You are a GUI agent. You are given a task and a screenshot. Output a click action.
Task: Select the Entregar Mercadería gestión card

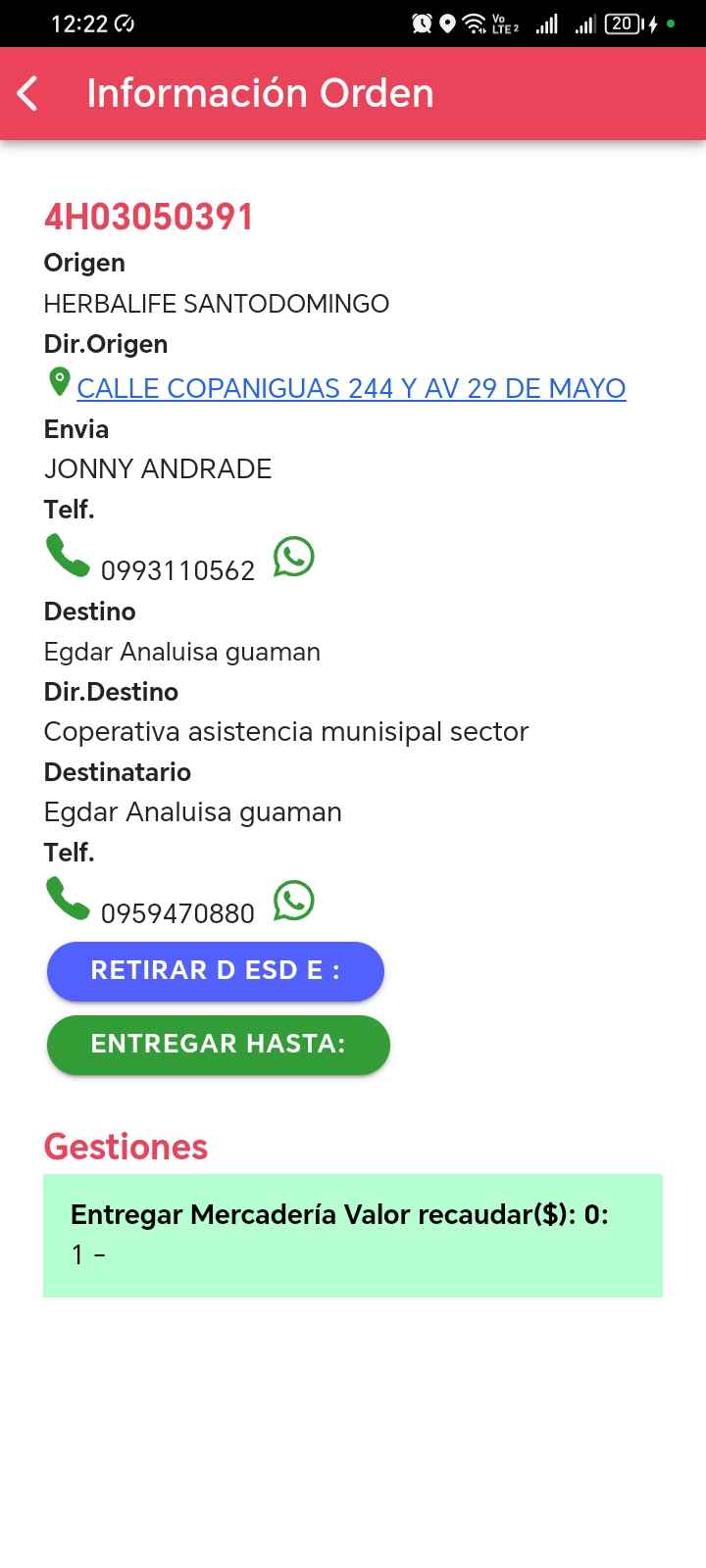[353, 1235]
